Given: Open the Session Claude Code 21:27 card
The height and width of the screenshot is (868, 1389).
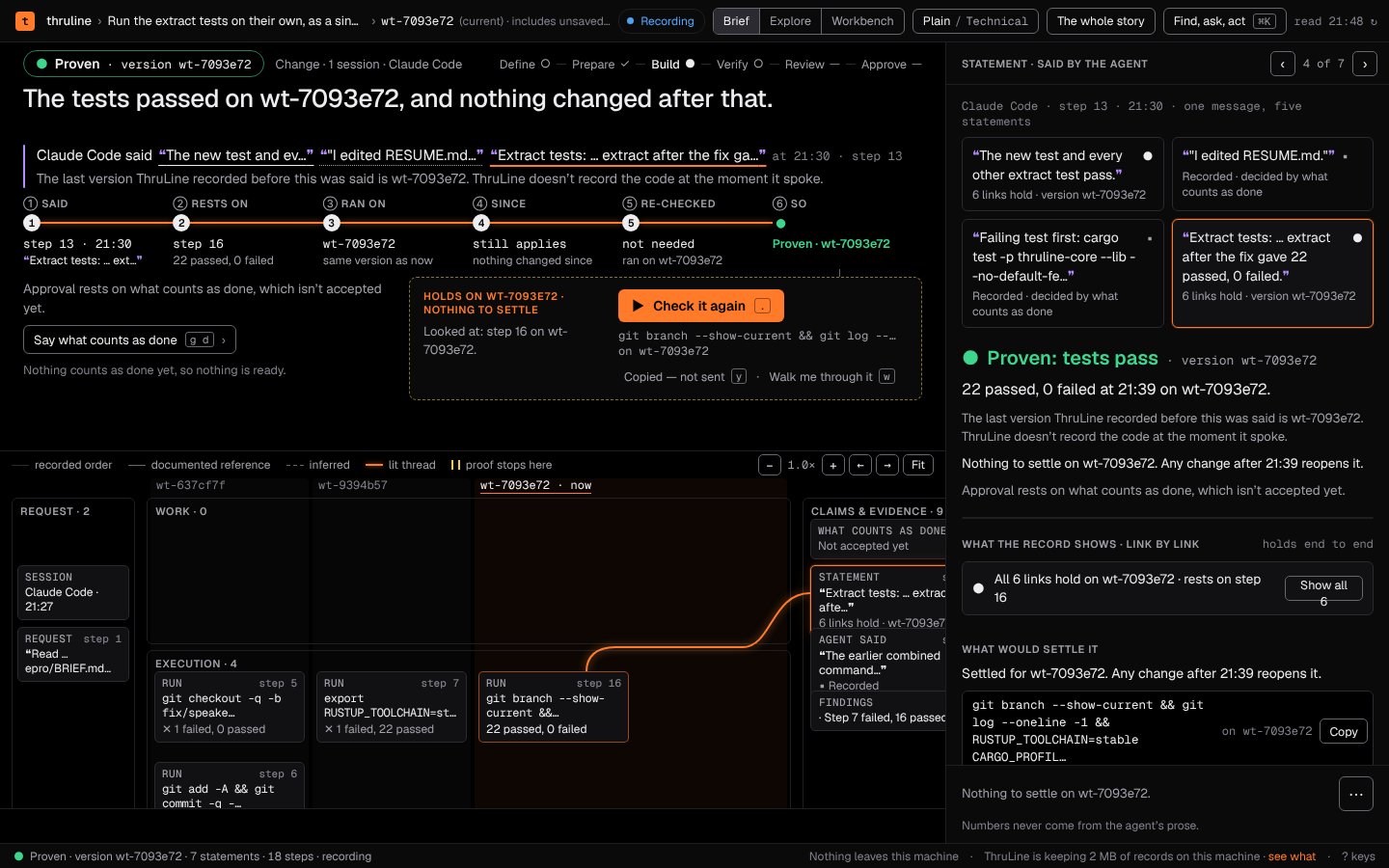Looking at the screenshot, I should [73, 591].
